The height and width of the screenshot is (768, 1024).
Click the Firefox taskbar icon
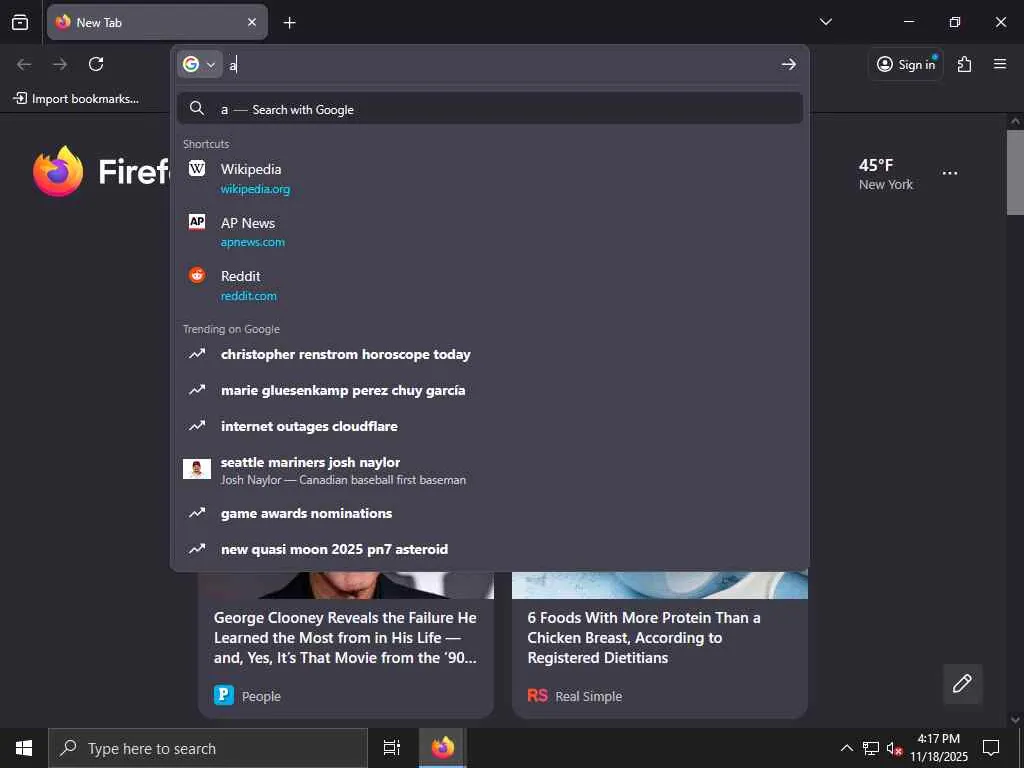tap(442, 748)
